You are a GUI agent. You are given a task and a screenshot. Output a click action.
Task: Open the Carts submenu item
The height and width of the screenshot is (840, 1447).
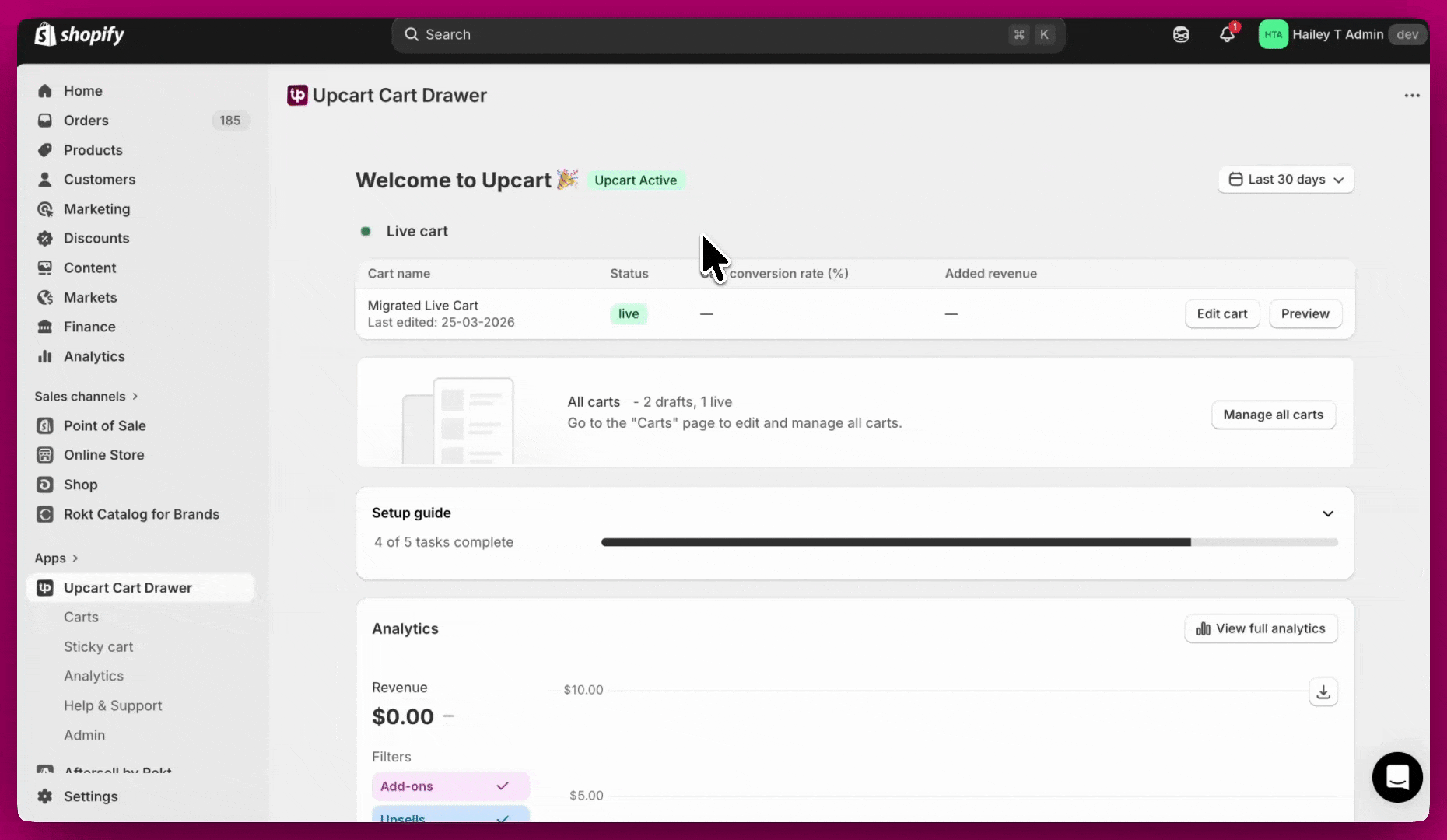81,618
